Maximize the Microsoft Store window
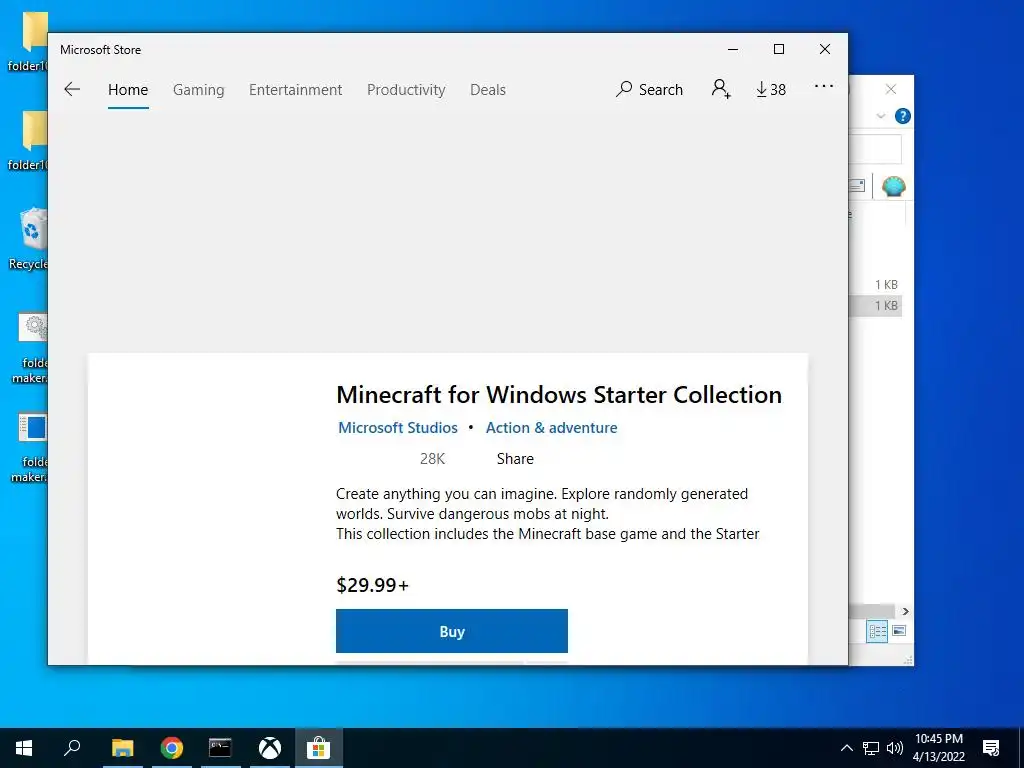The height and width of the screenshot is (768, 1024). pos(778,49)
